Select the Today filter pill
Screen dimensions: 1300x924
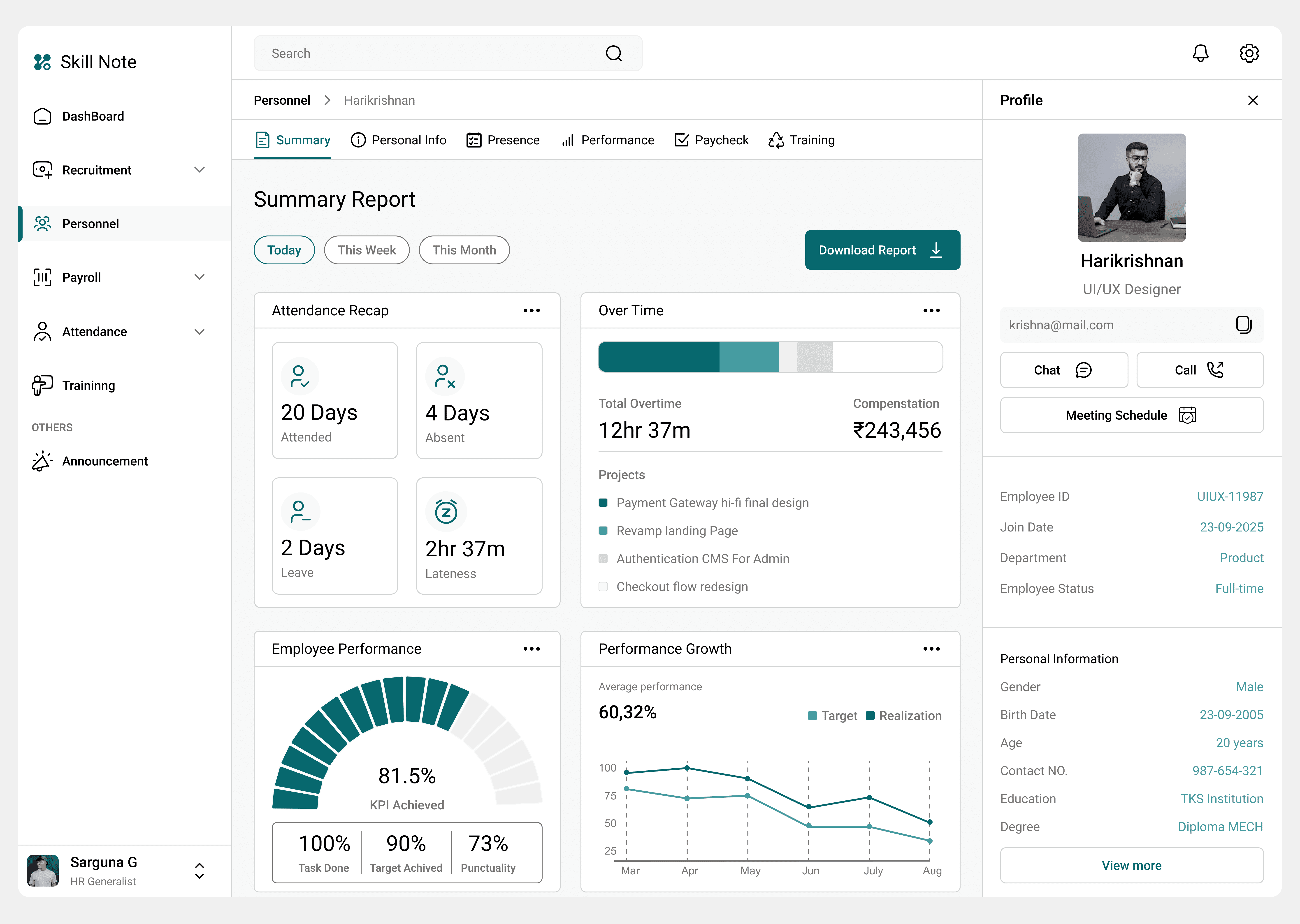coord(284,250)
